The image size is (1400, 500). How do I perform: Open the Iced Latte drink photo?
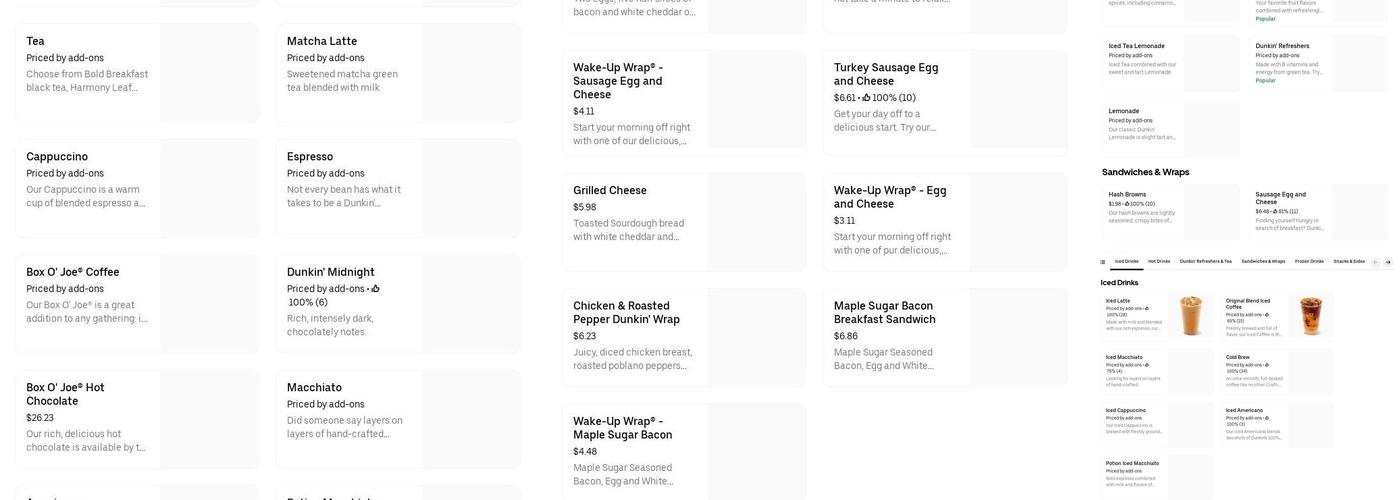(1190, 316)
